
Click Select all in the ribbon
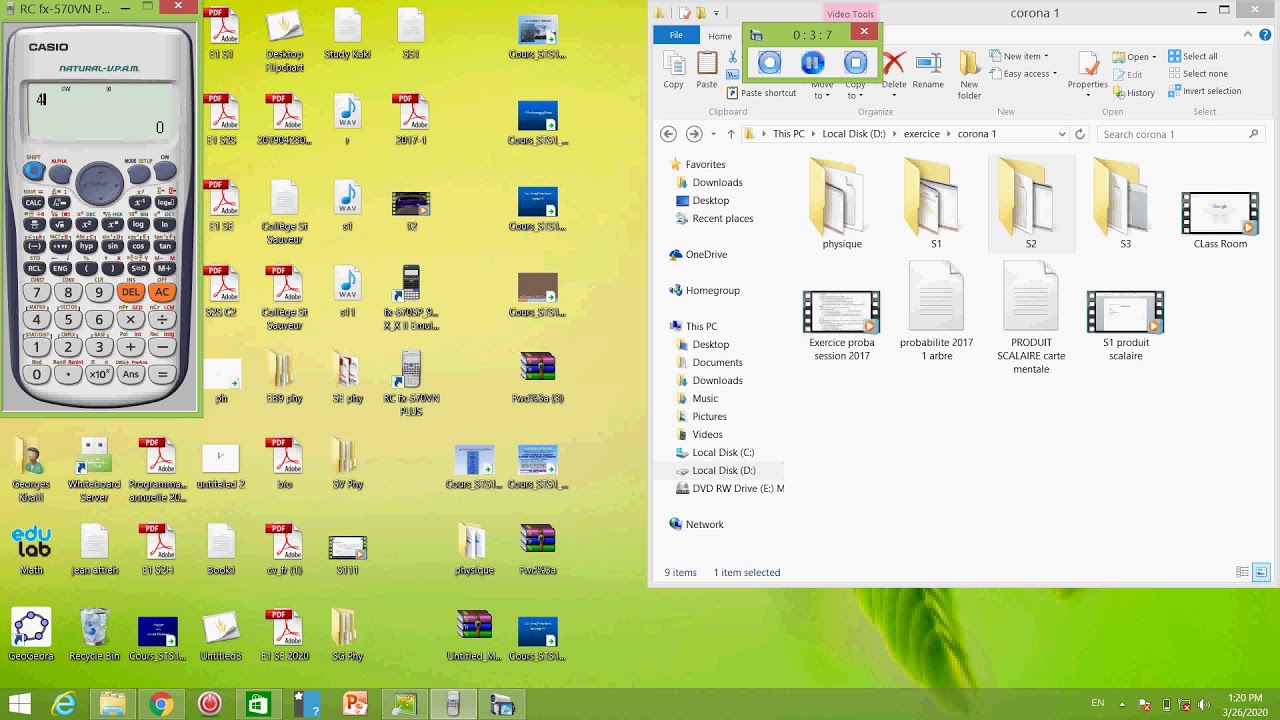[1192, 57]
